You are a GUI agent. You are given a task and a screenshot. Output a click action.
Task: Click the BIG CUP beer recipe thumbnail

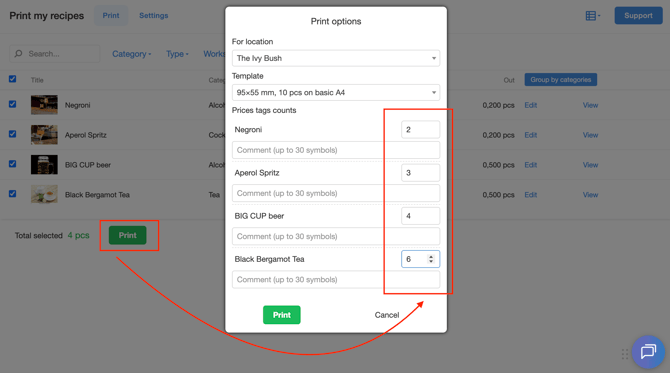click(44, 164)
